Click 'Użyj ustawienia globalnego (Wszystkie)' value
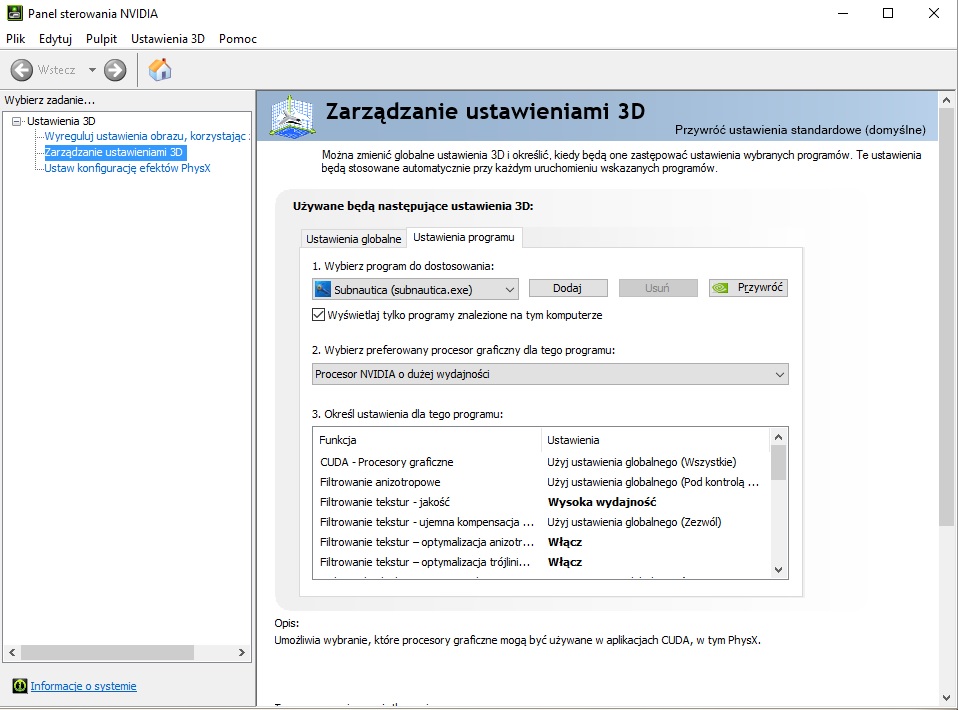This screenshot has height=710, width=958. (x=642, y=462)
